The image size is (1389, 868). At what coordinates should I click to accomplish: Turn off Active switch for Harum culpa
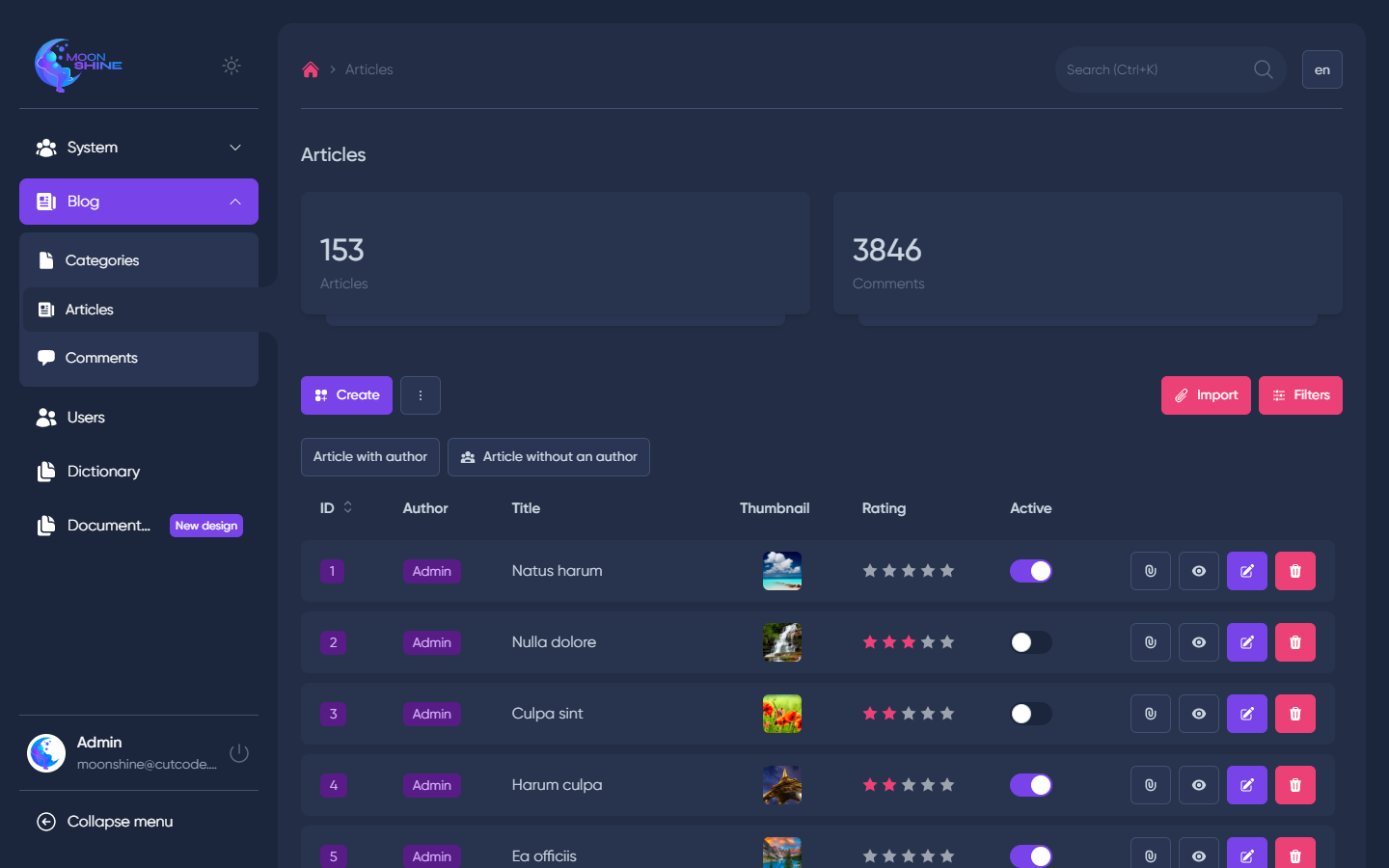pos(1030,785)
